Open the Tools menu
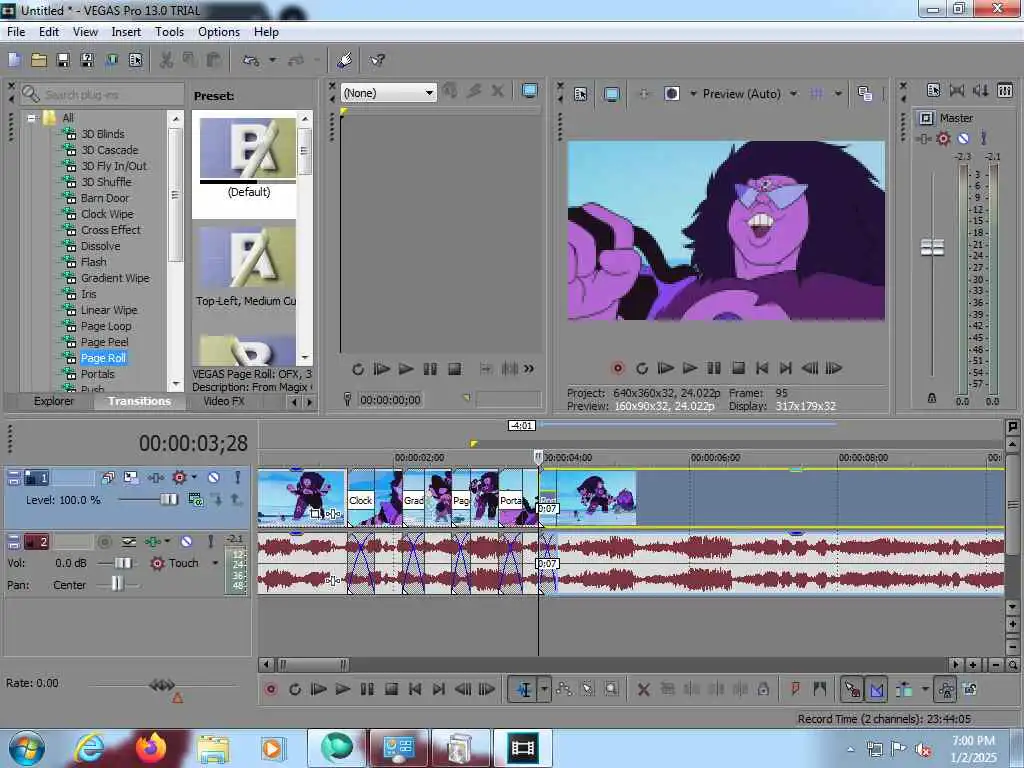The image size is (1024, 768). [169, 31]
